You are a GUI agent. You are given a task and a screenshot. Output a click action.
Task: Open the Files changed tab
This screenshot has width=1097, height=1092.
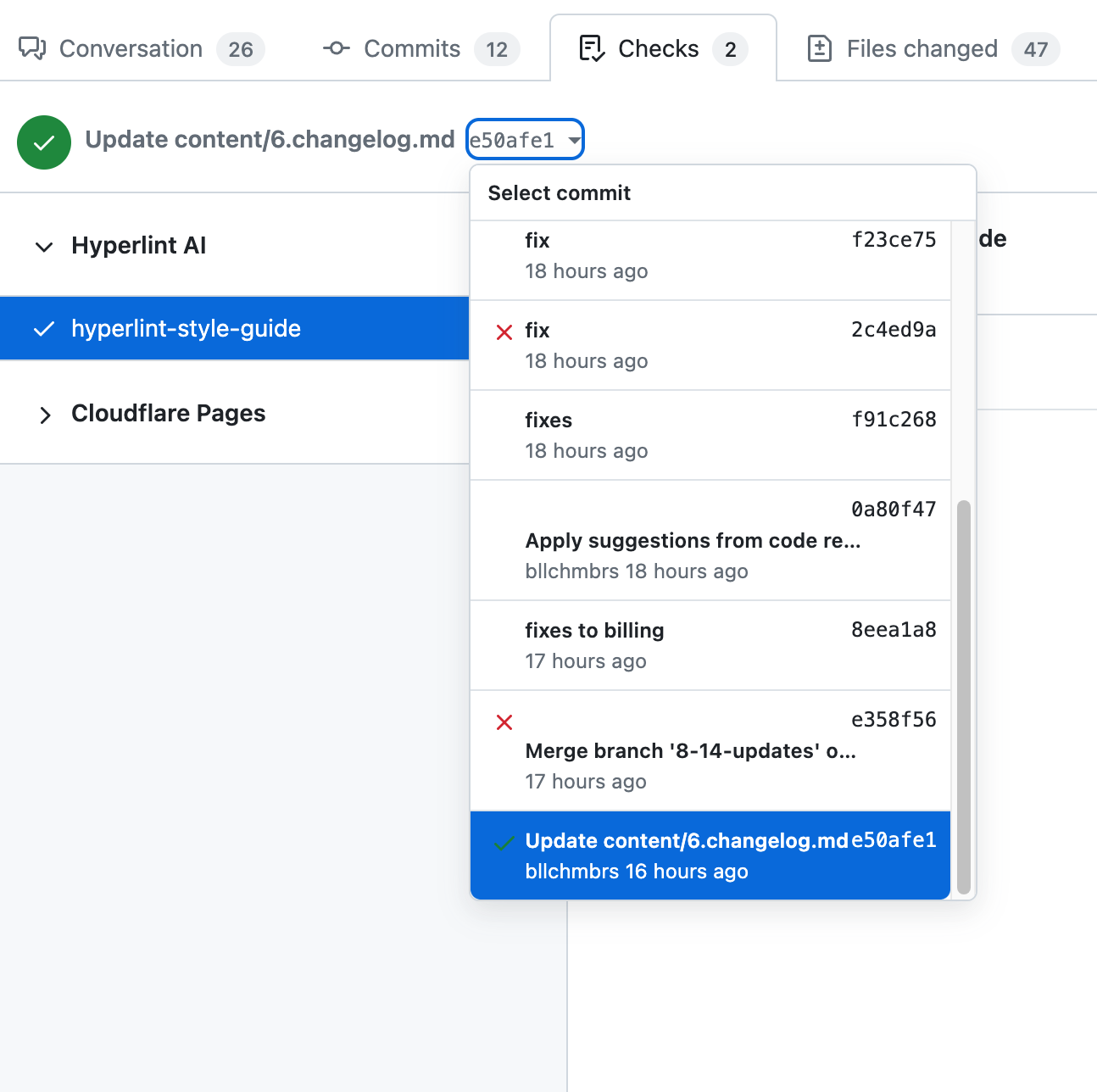[x=922, y=48]
